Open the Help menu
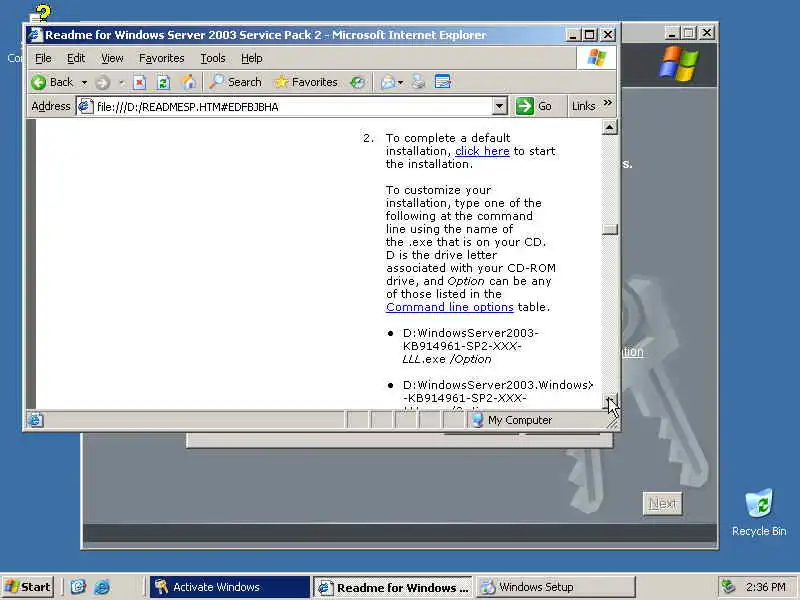This screenshot has height=600, width=800. [252, 58]
